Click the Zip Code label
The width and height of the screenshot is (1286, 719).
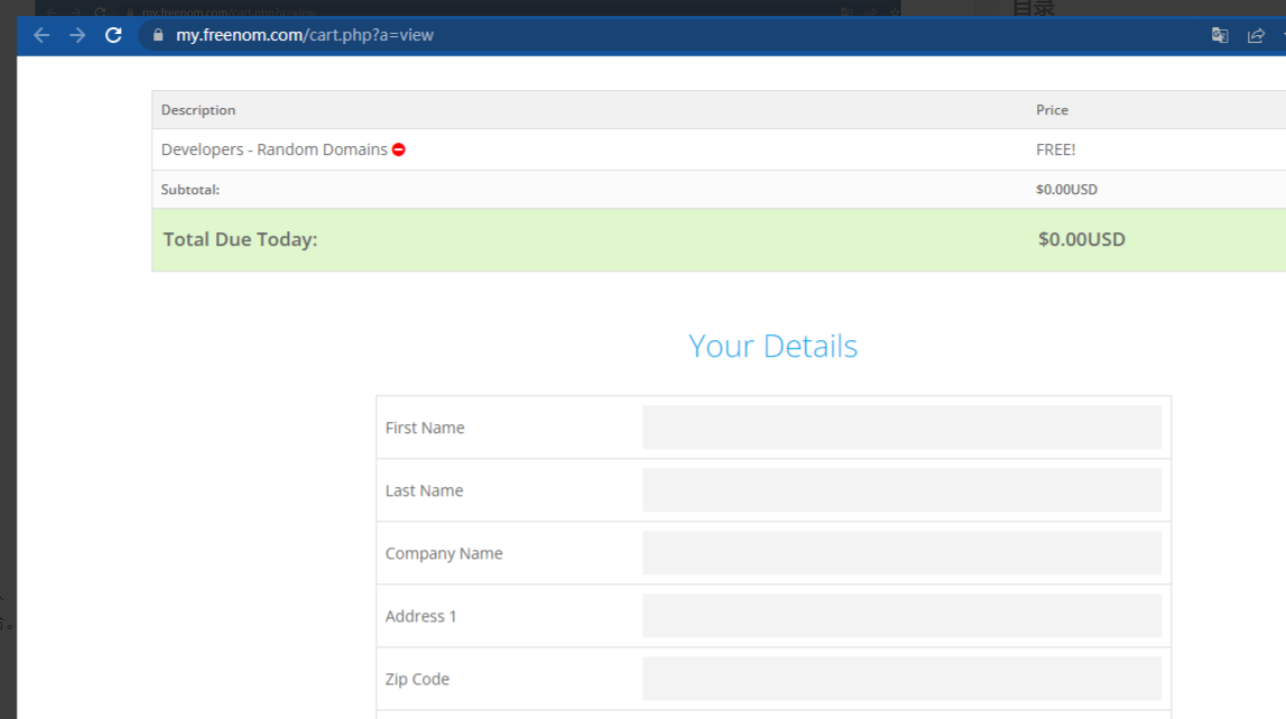(417, 680)
